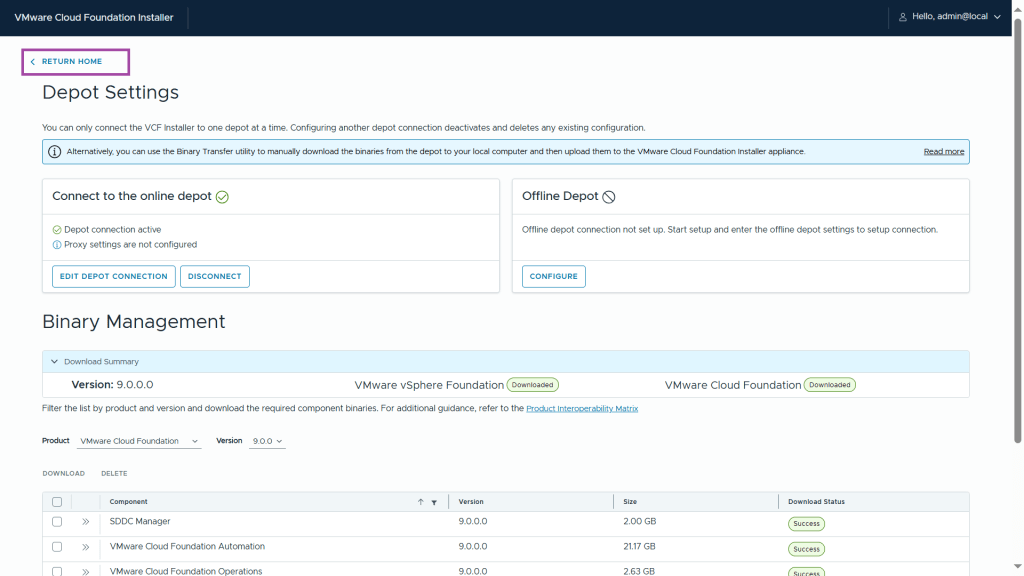
Task: Sort the Component column with arrow icon
Action: [421, 502]
